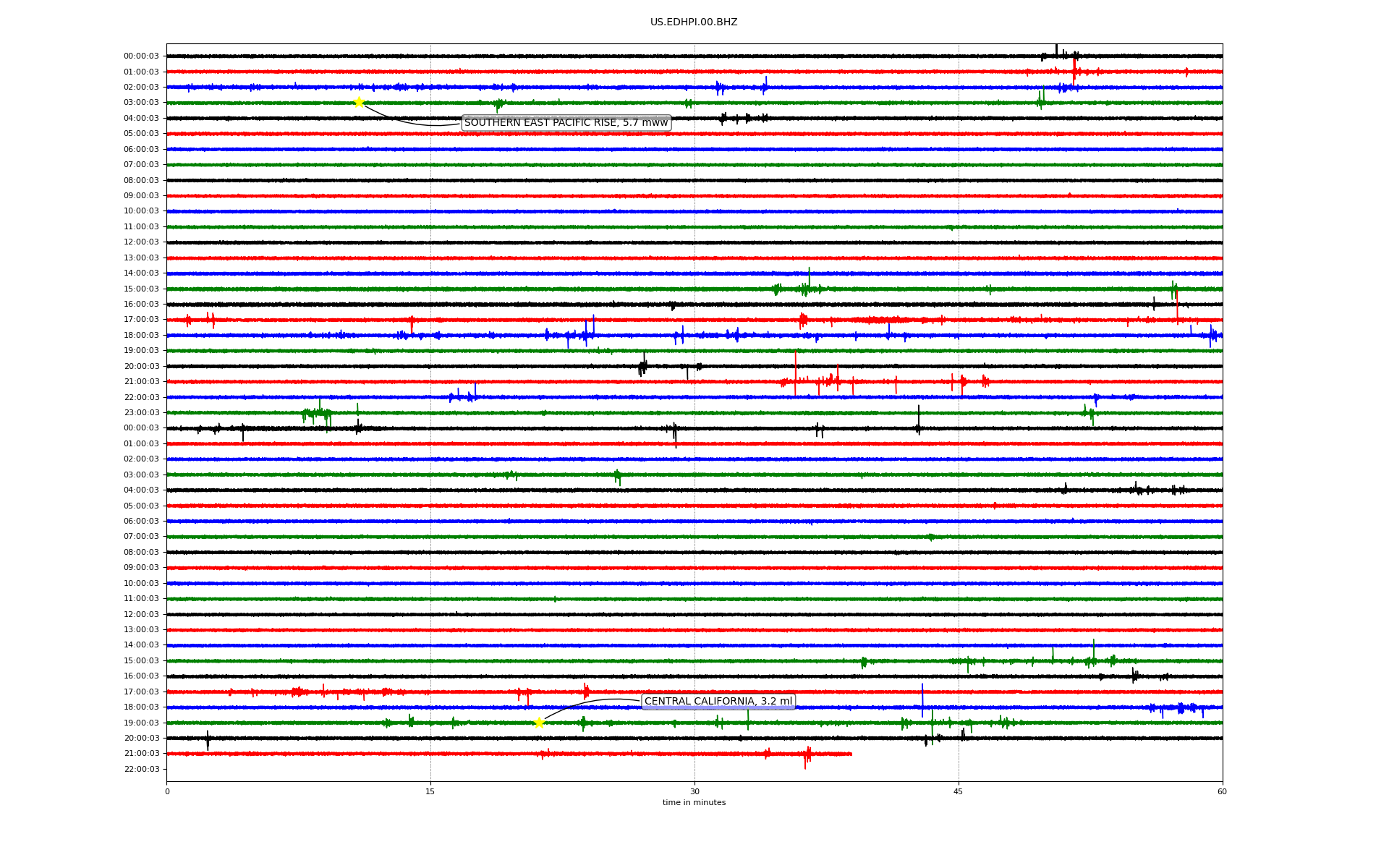Click the yellow star marking the Central California event

click(539, 723)
